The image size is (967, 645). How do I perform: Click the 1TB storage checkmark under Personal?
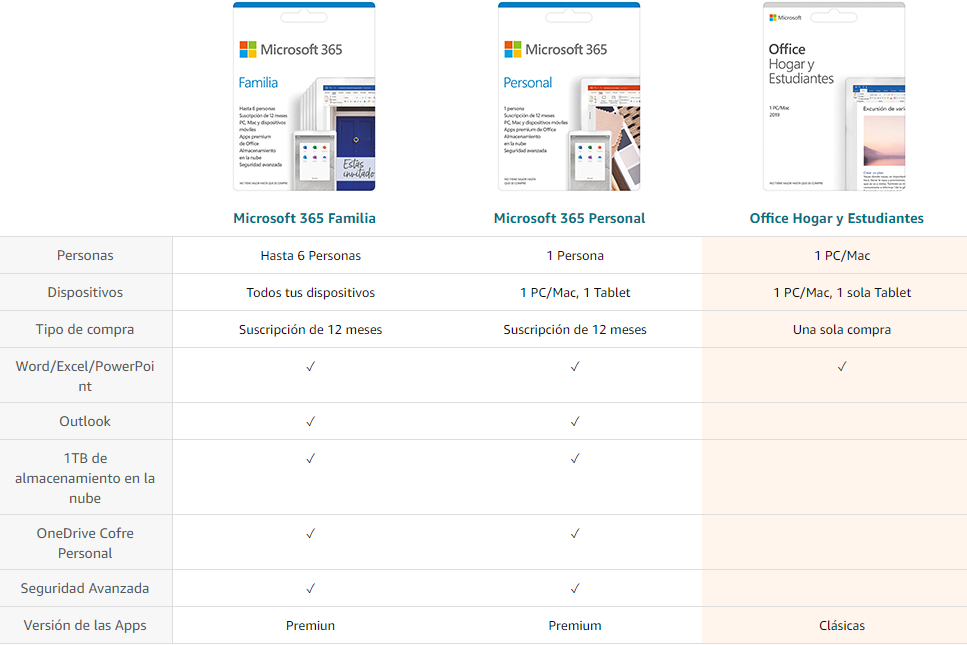pyautogui.click(x=575, y=458)
